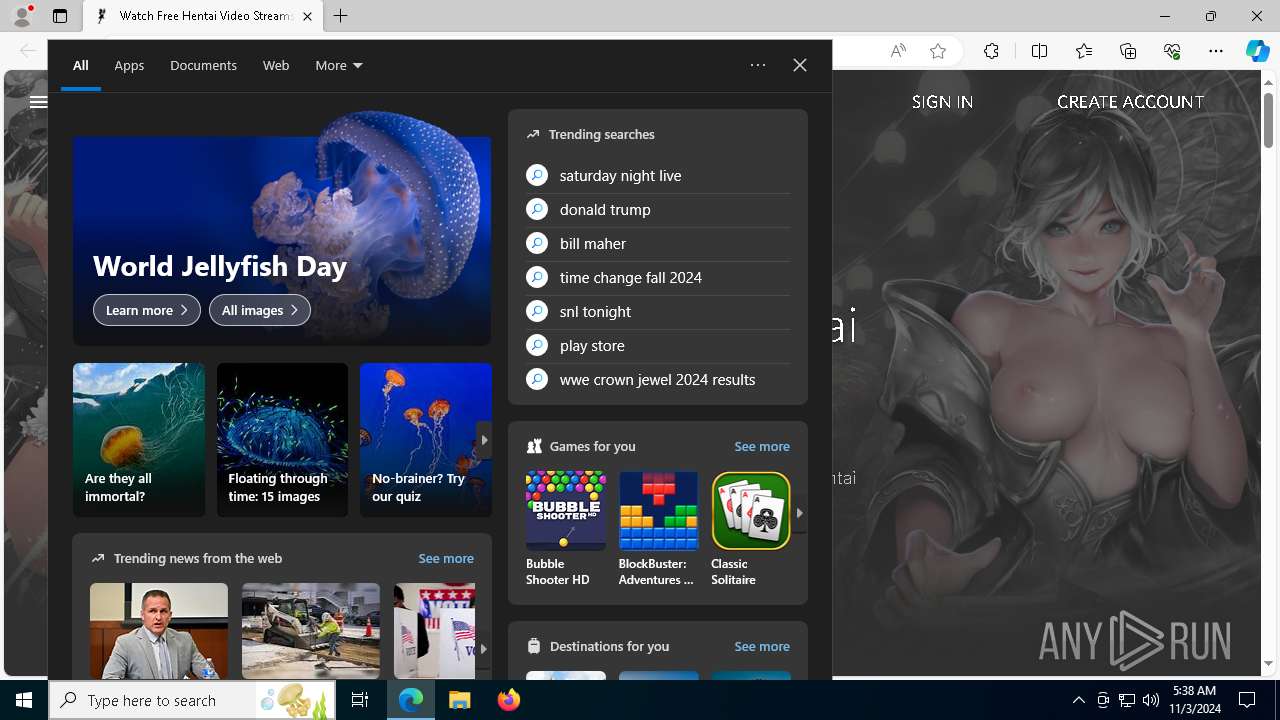Open 'Are they all immortal?' card

[x=139, y=440]
